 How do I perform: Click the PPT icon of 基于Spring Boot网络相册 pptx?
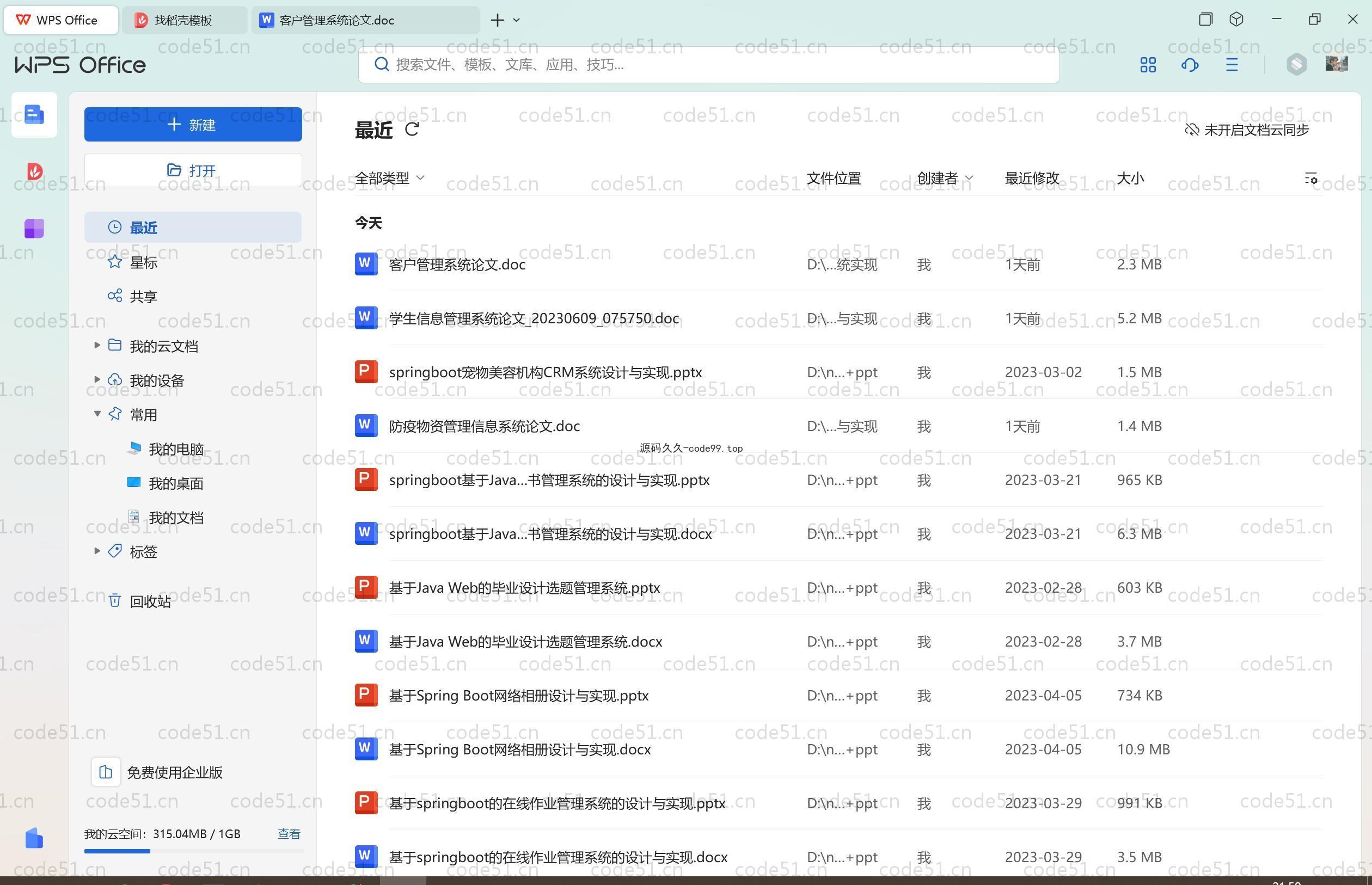click(365, 696)
